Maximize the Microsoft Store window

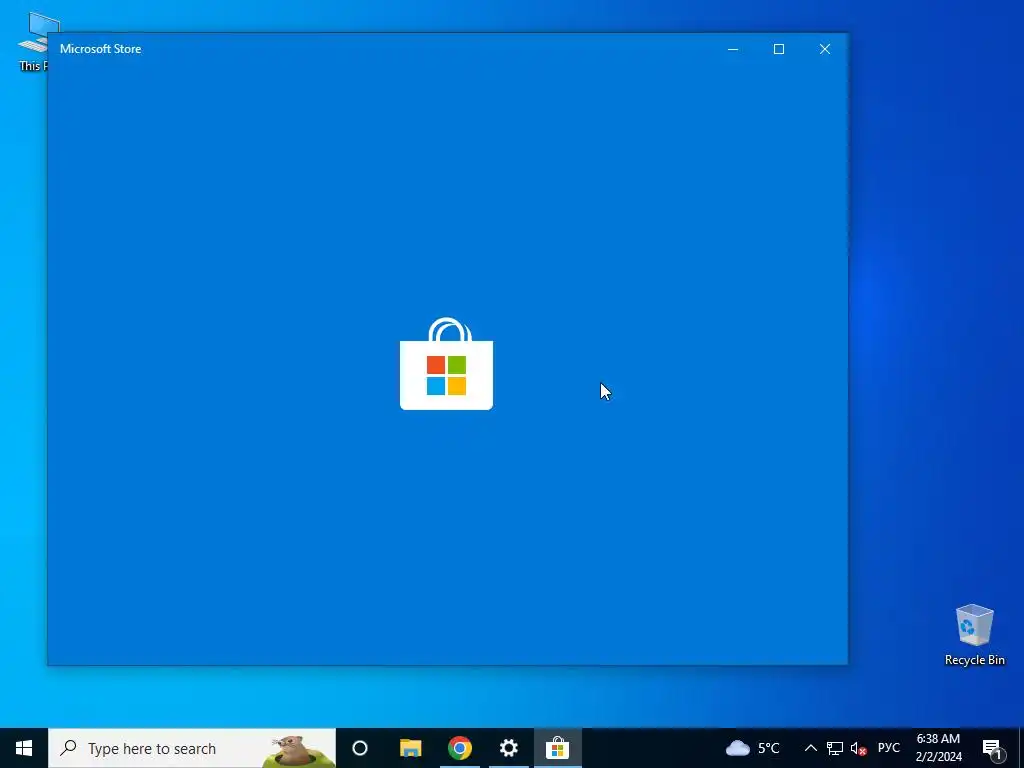(778, 49)
